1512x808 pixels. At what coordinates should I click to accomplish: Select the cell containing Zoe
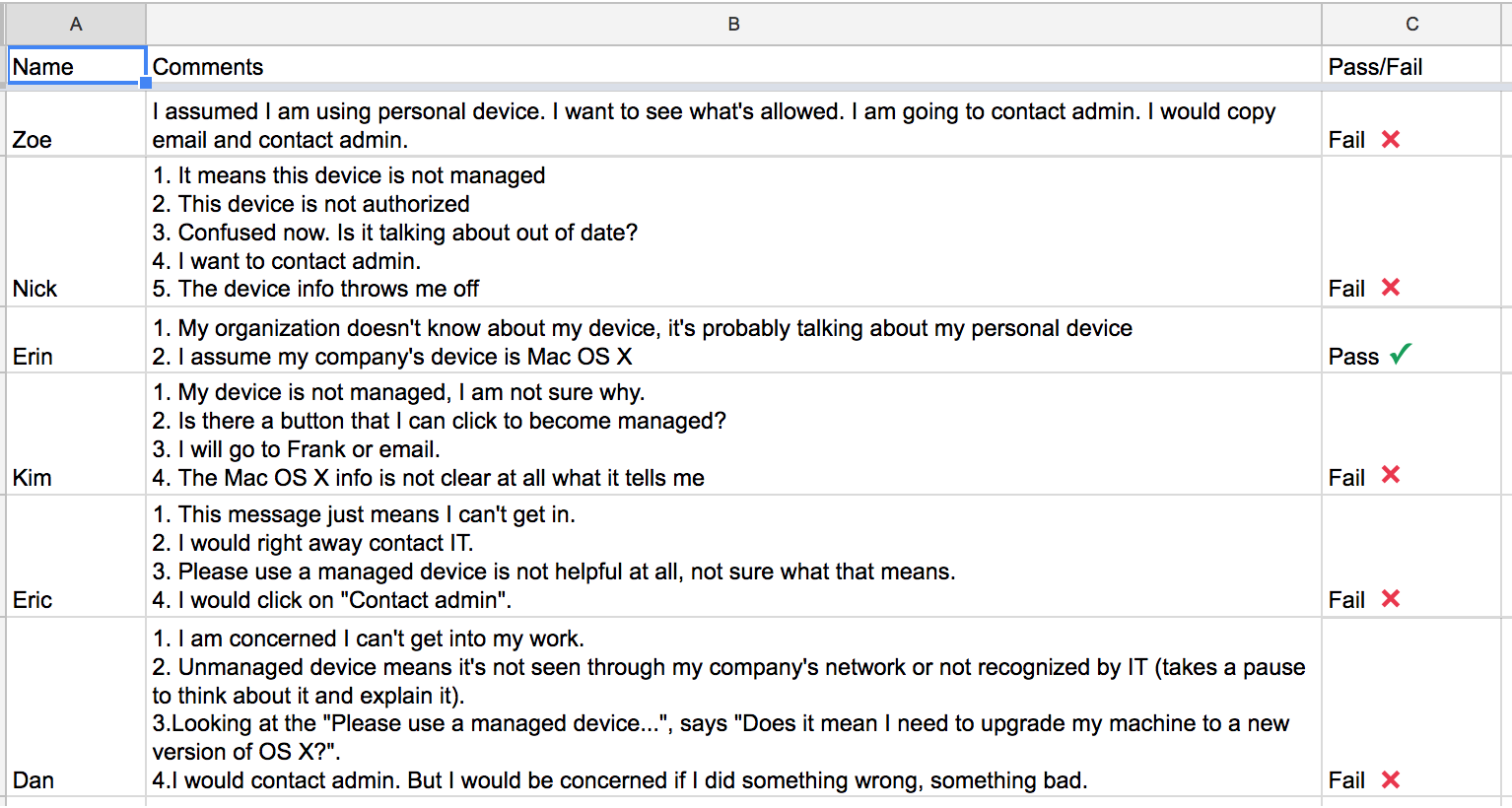[77, 124]
